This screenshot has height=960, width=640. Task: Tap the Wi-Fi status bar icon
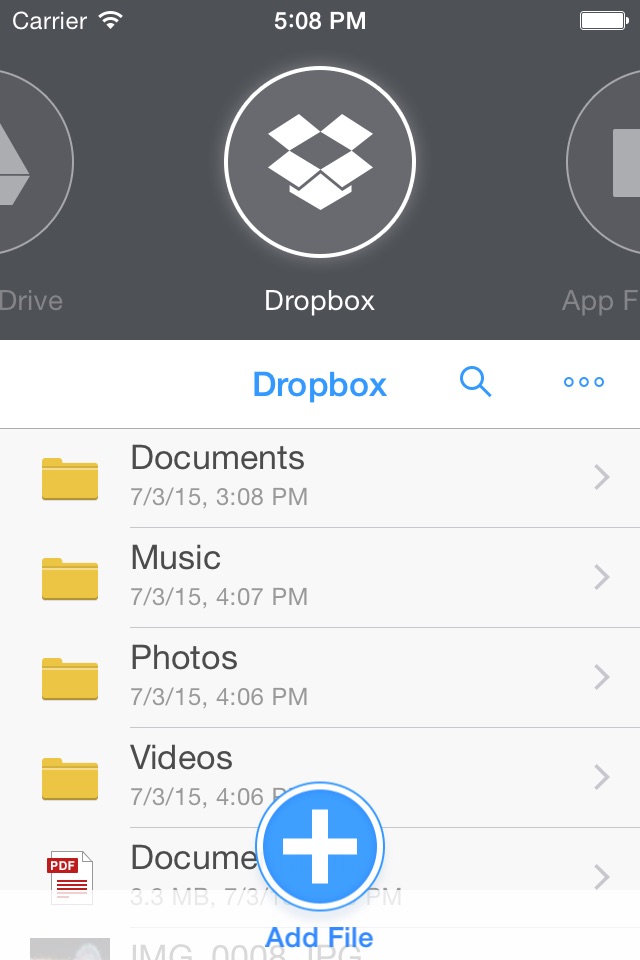pos(111,20)
